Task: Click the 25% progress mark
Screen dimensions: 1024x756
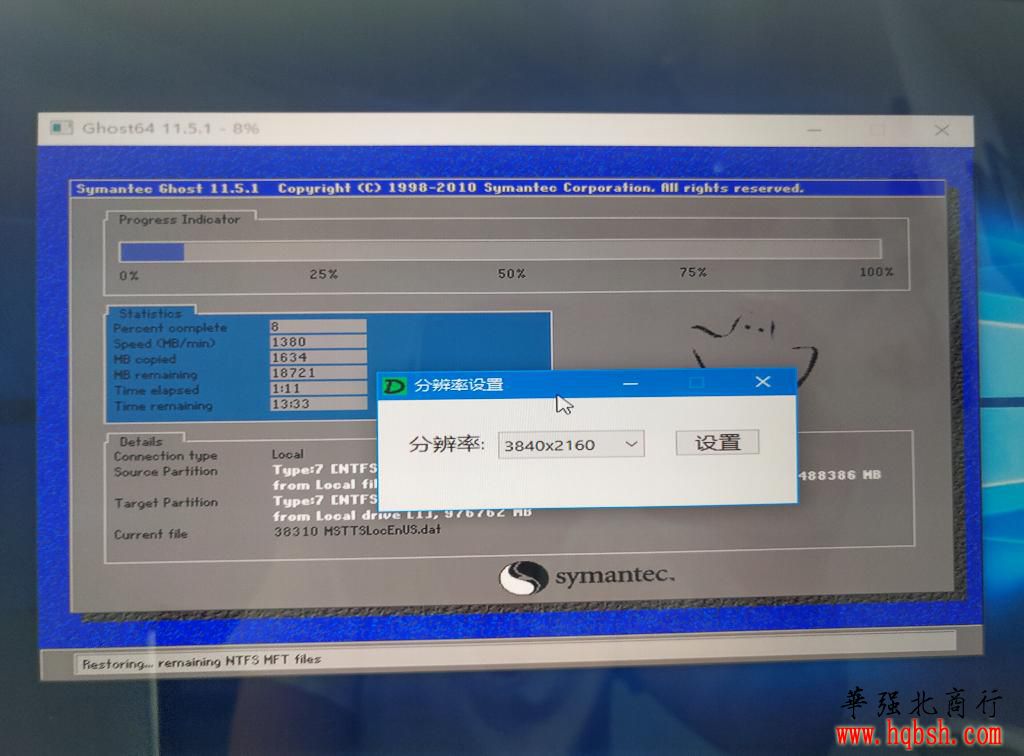Action: pos(323,274)
